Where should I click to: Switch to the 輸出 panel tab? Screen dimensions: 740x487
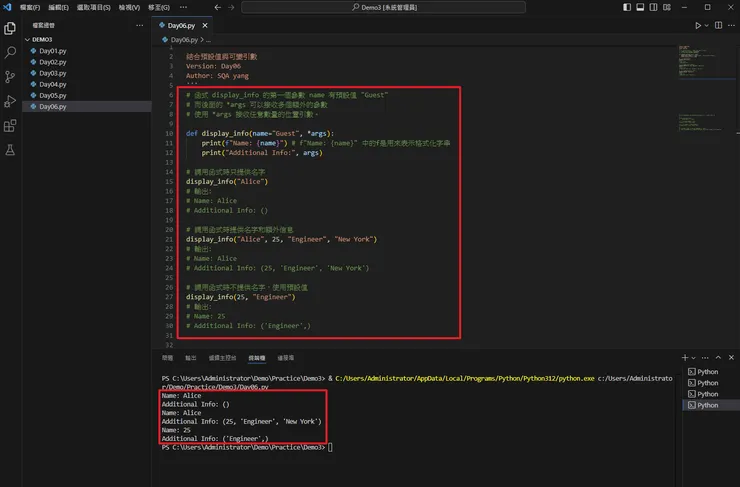click(191, 357)
